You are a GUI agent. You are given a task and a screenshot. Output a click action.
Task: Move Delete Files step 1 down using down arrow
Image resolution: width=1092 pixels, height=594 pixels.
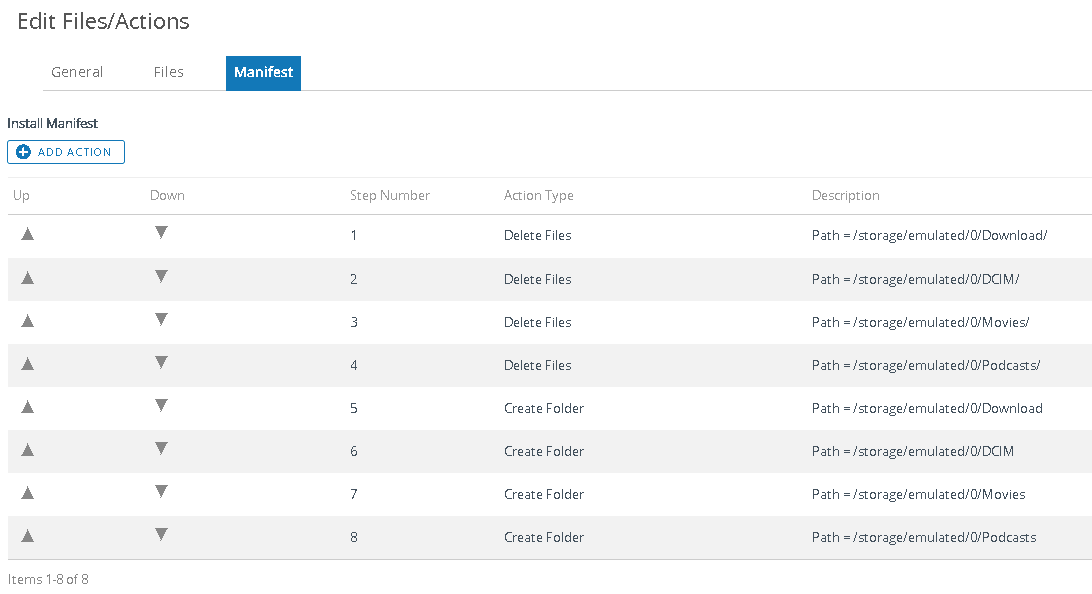(x=161, y=234)
